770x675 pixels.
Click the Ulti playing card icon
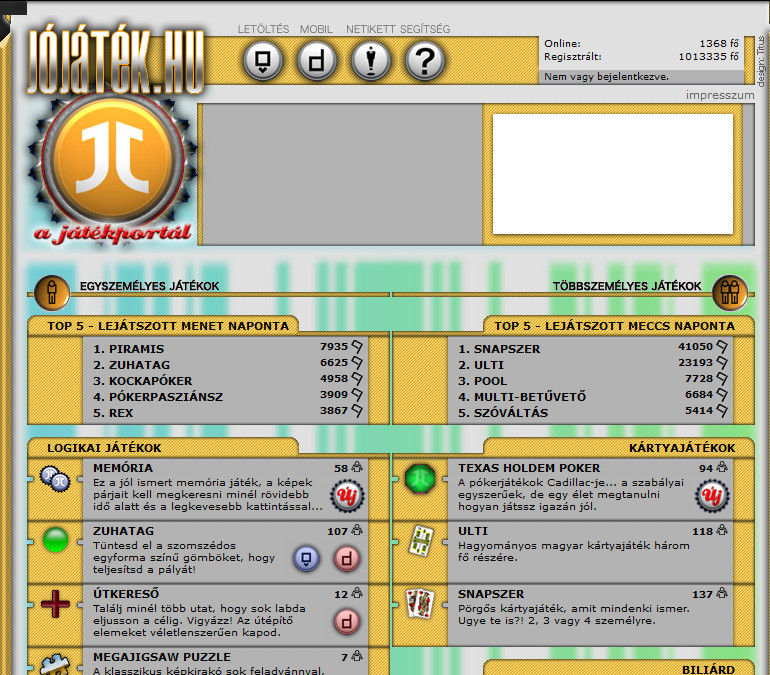point(420,542)
